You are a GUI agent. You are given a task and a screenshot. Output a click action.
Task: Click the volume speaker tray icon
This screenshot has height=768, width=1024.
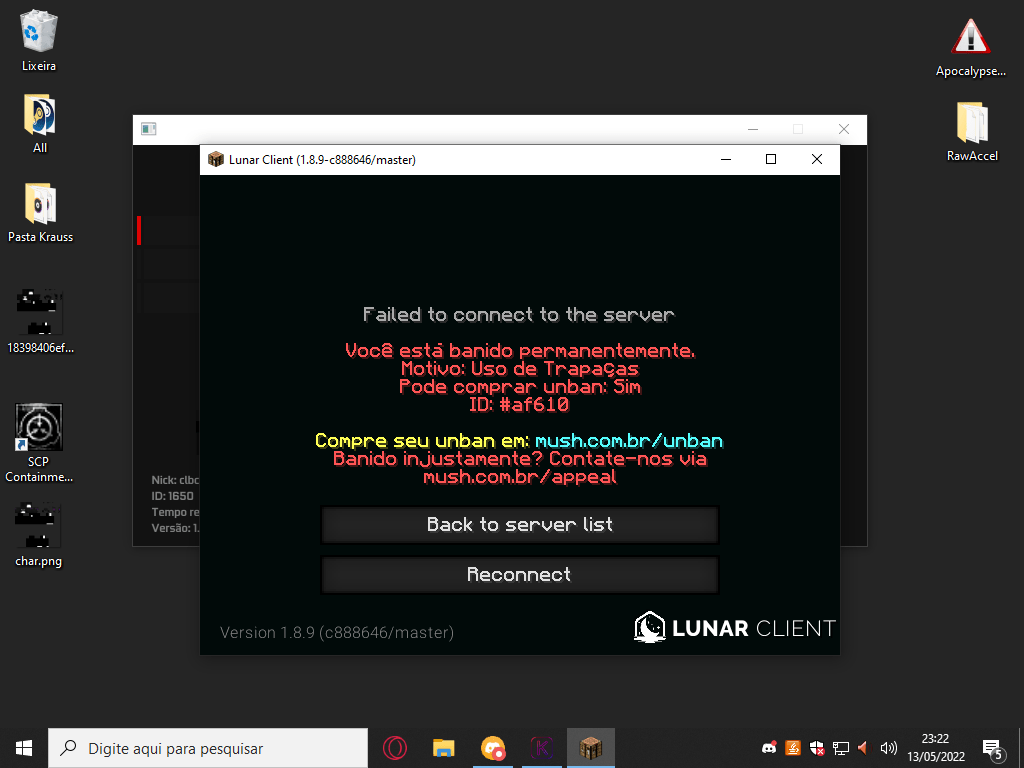pyautogui.click(x=888, y=748)
